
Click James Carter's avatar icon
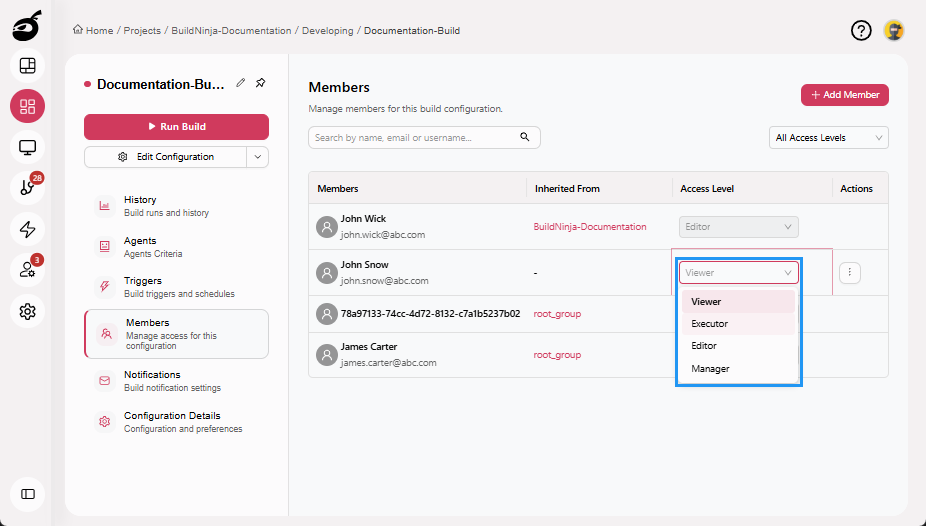[x=327, y=355]
